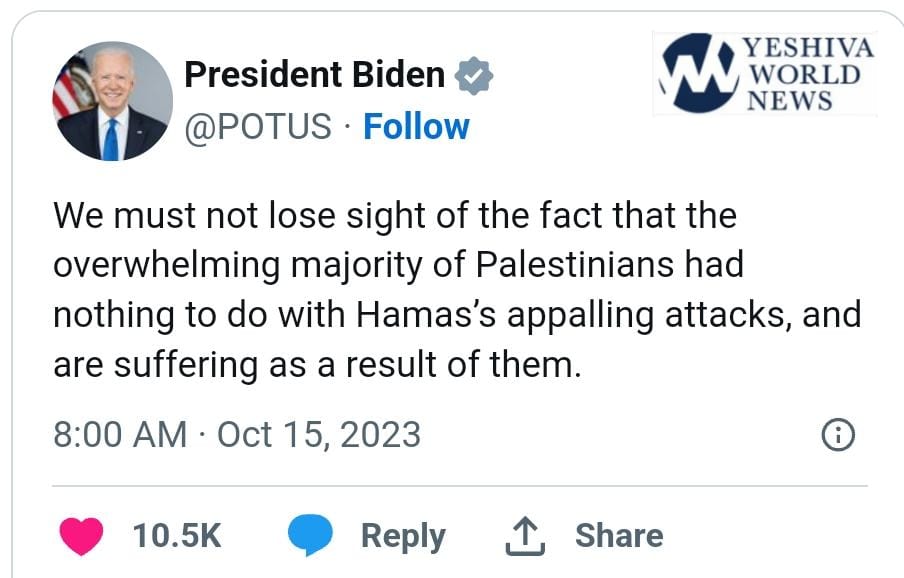The height and width of the screenshot is (578, 904).
Task: Click the 10.5K likes count
Action: tap(177, 536)
